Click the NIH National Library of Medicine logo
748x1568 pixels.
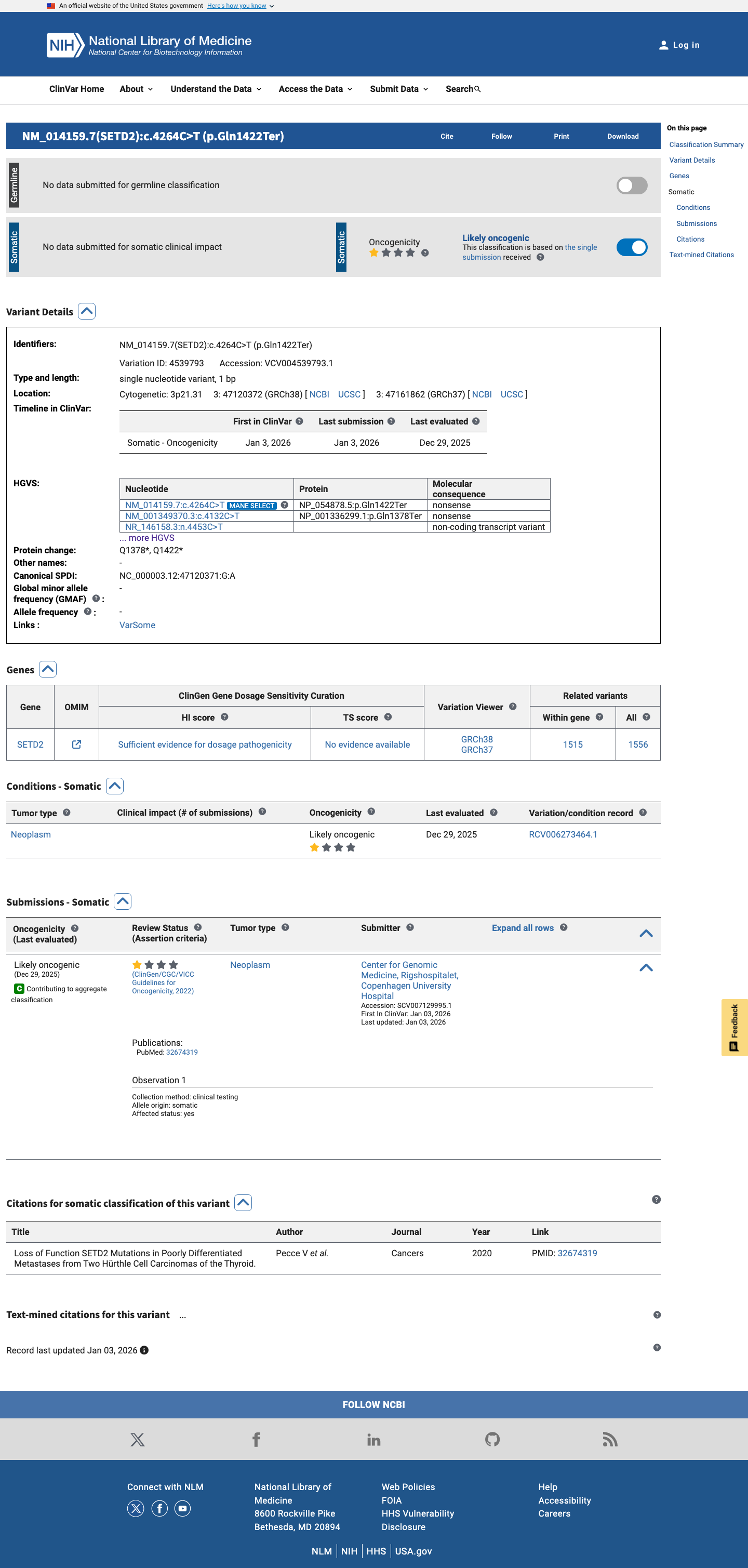pos(149,45)
